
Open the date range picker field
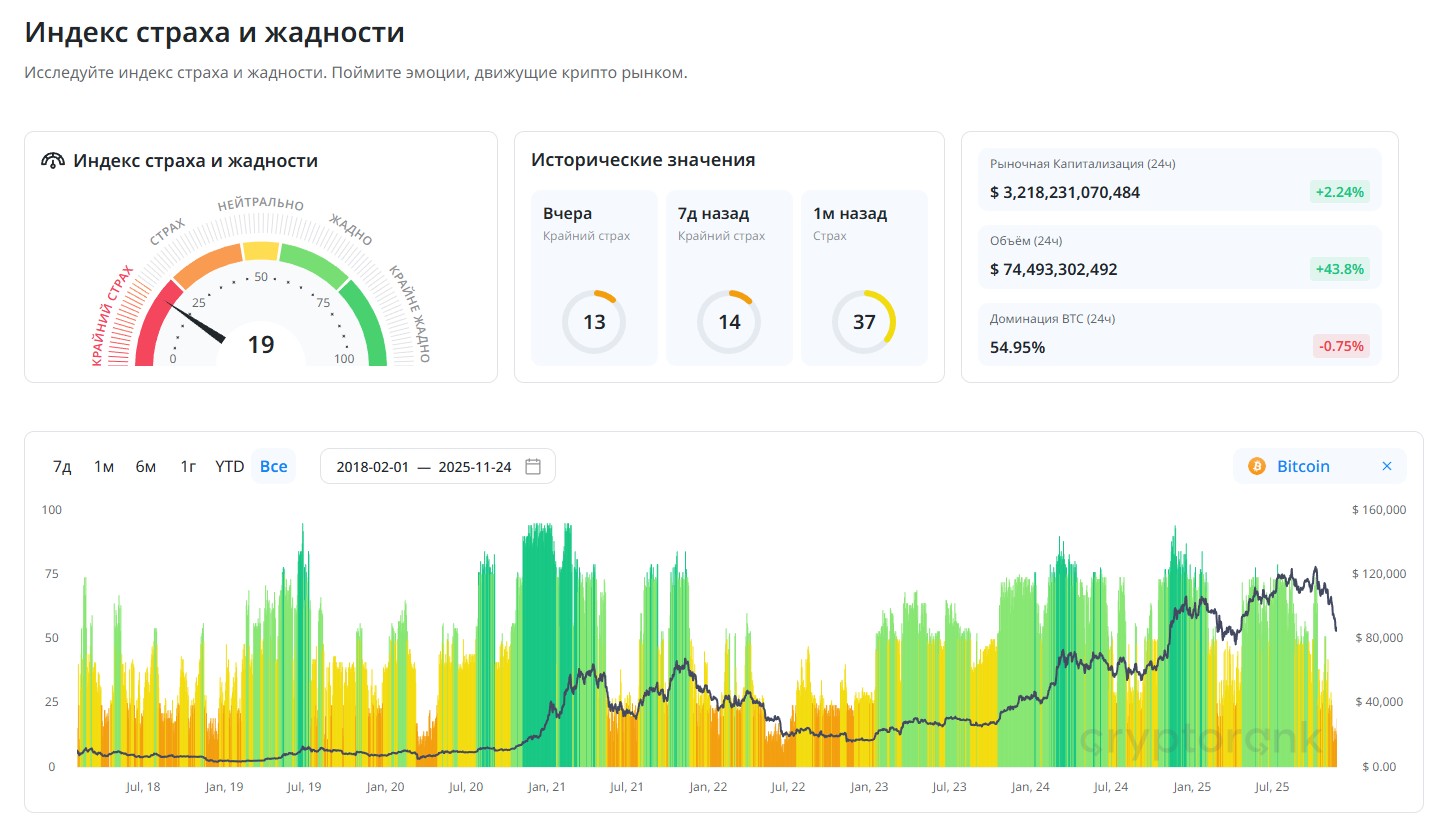425,466
